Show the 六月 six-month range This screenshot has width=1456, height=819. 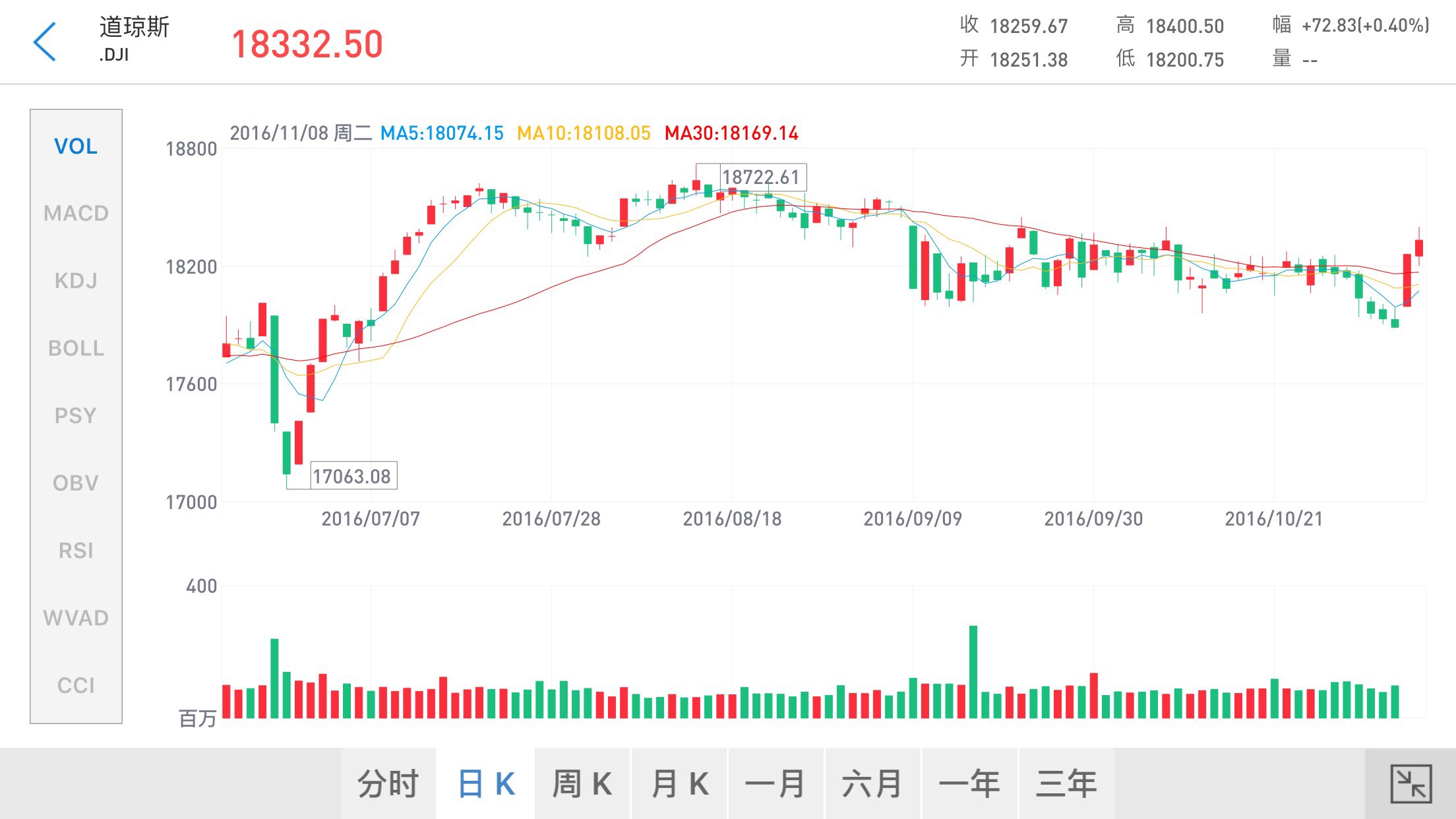[872, 784]
